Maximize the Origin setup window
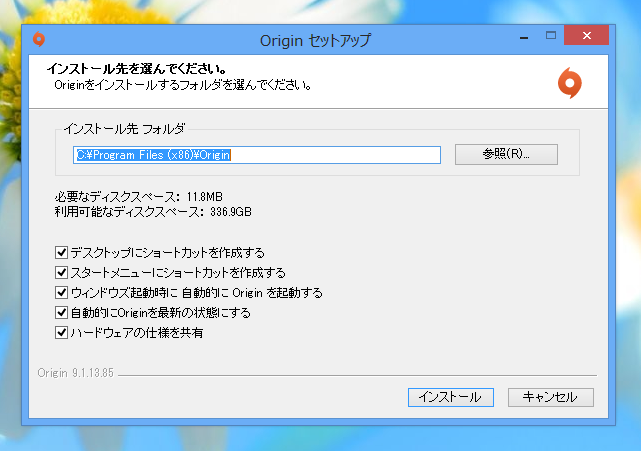 (551, 36)
